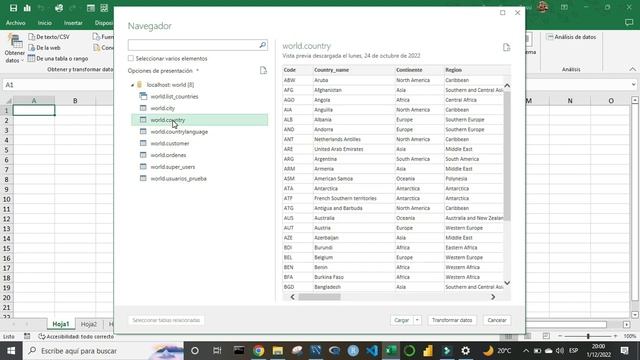Viewport: 640px width, 360px height.
Task: Click the Save icon in quick access toolbar
Action: tap(13, 8)
